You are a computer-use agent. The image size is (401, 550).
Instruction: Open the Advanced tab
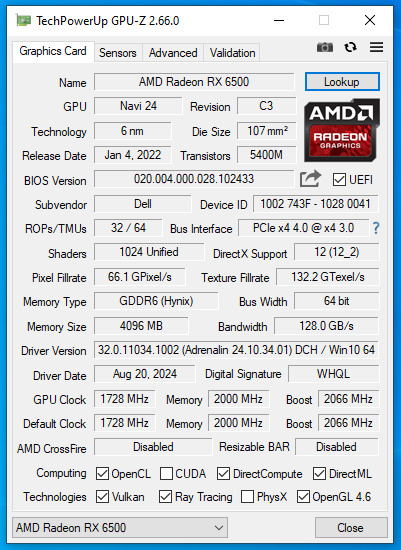pos(173,53)
